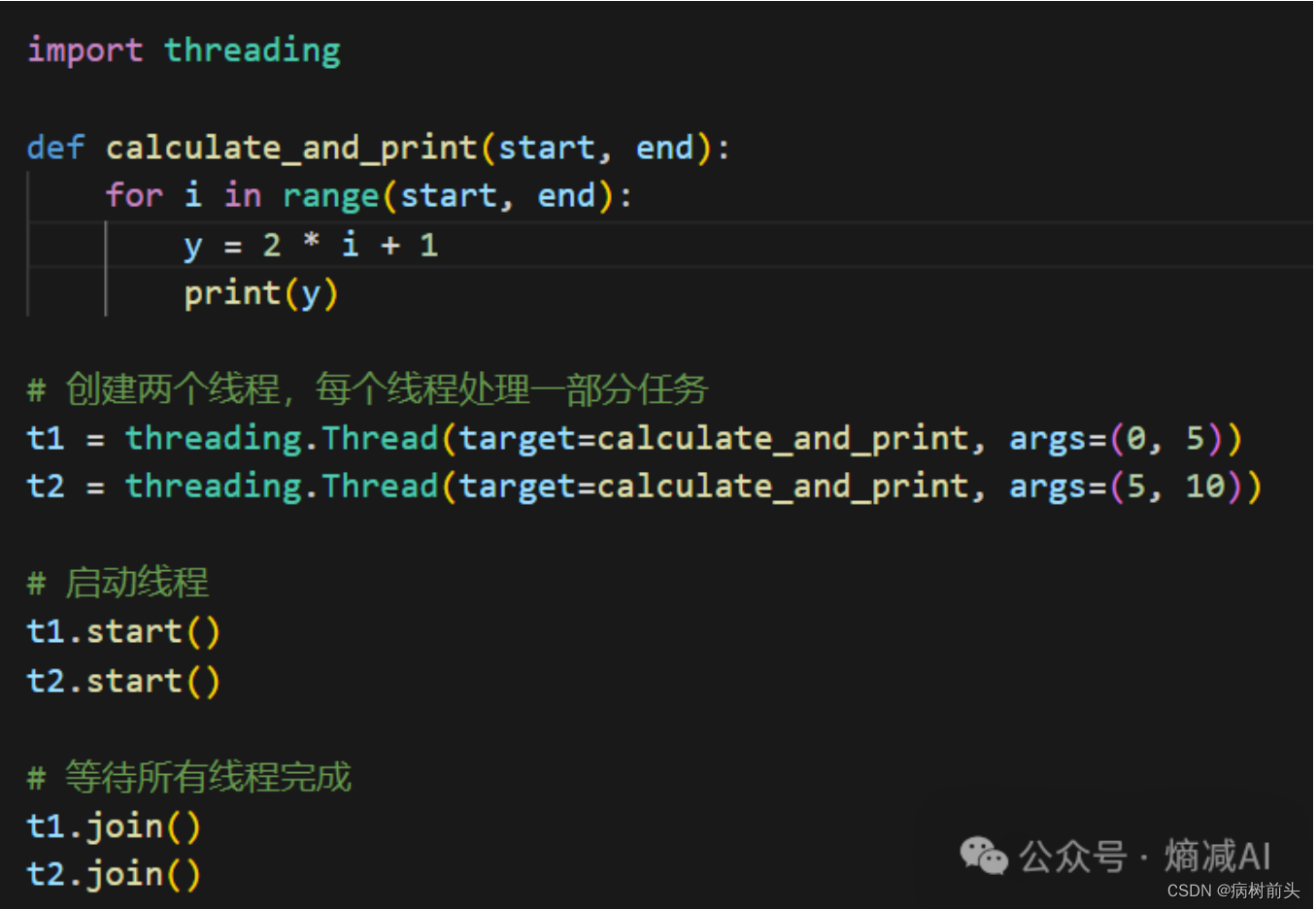1316x909 pixels.
Task: Click the comment '# 启动线程'
Action: pos(118,584)
